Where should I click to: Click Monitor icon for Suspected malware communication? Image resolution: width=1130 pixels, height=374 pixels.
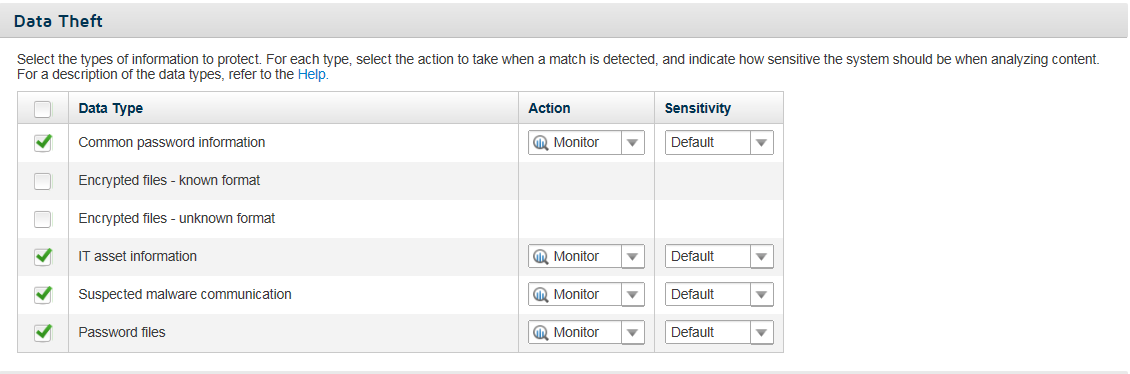pyautogui.click(x=540, y=295)
